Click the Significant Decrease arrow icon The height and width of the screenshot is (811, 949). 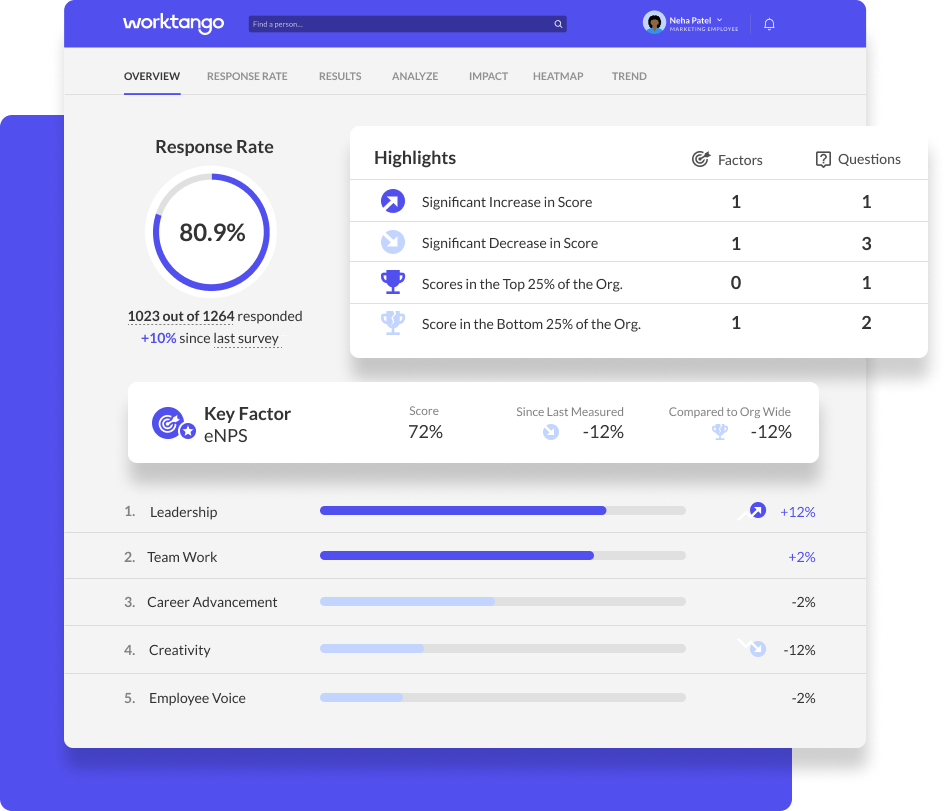(393, 242)
